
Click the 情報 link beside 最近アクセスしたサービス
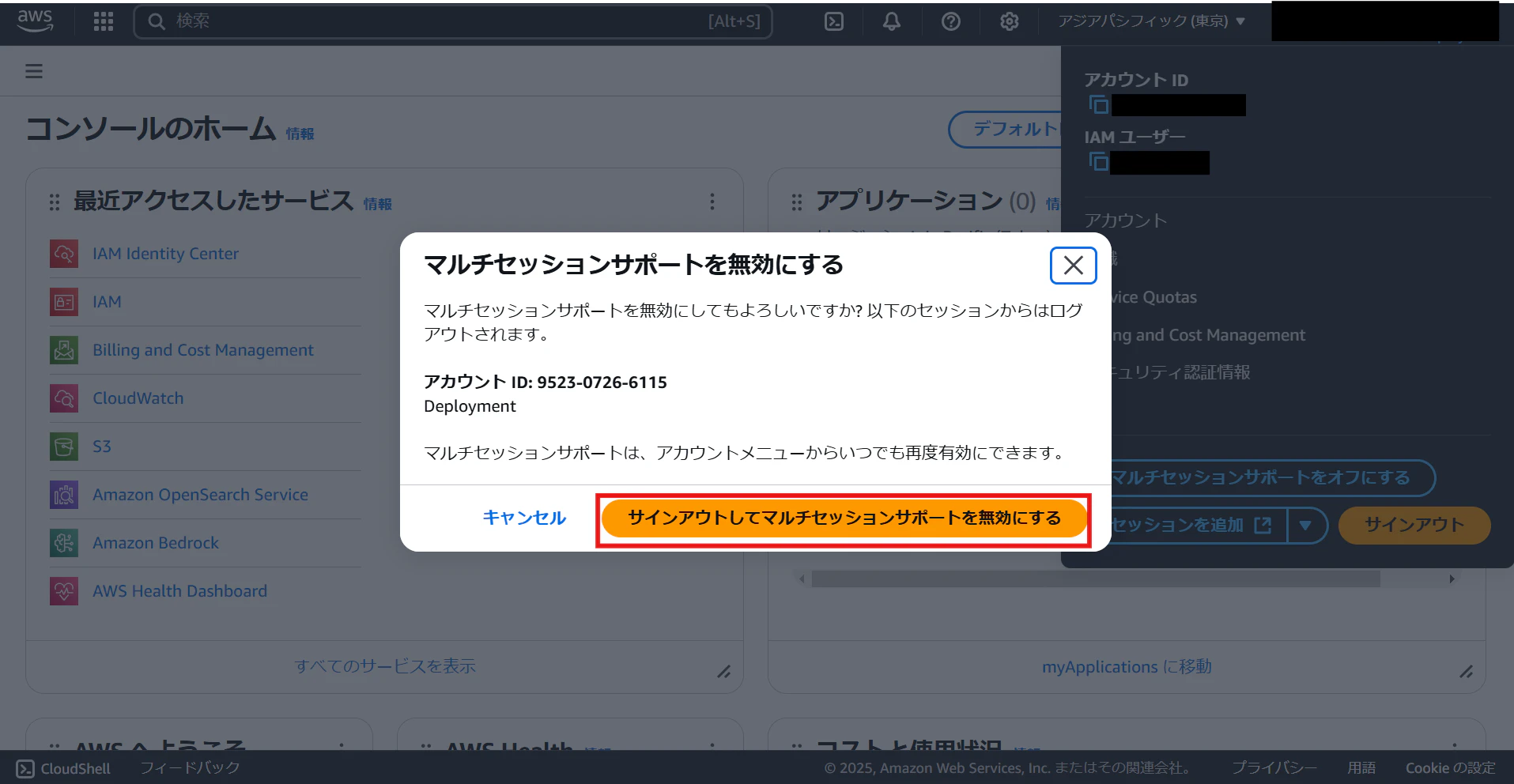pos(378,204)
